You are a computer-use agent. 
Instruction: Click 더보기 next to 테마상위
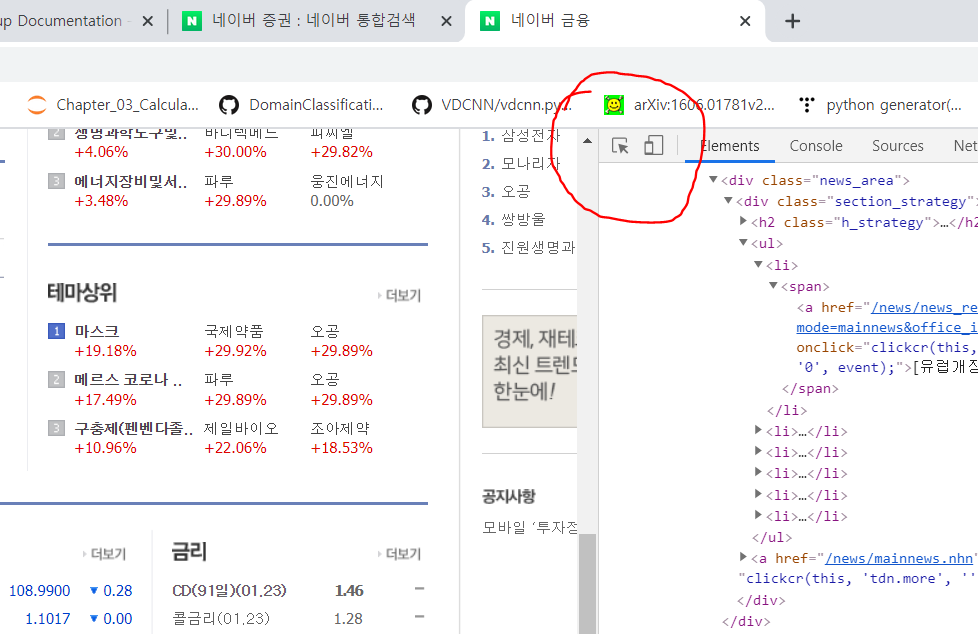[400, 295]
